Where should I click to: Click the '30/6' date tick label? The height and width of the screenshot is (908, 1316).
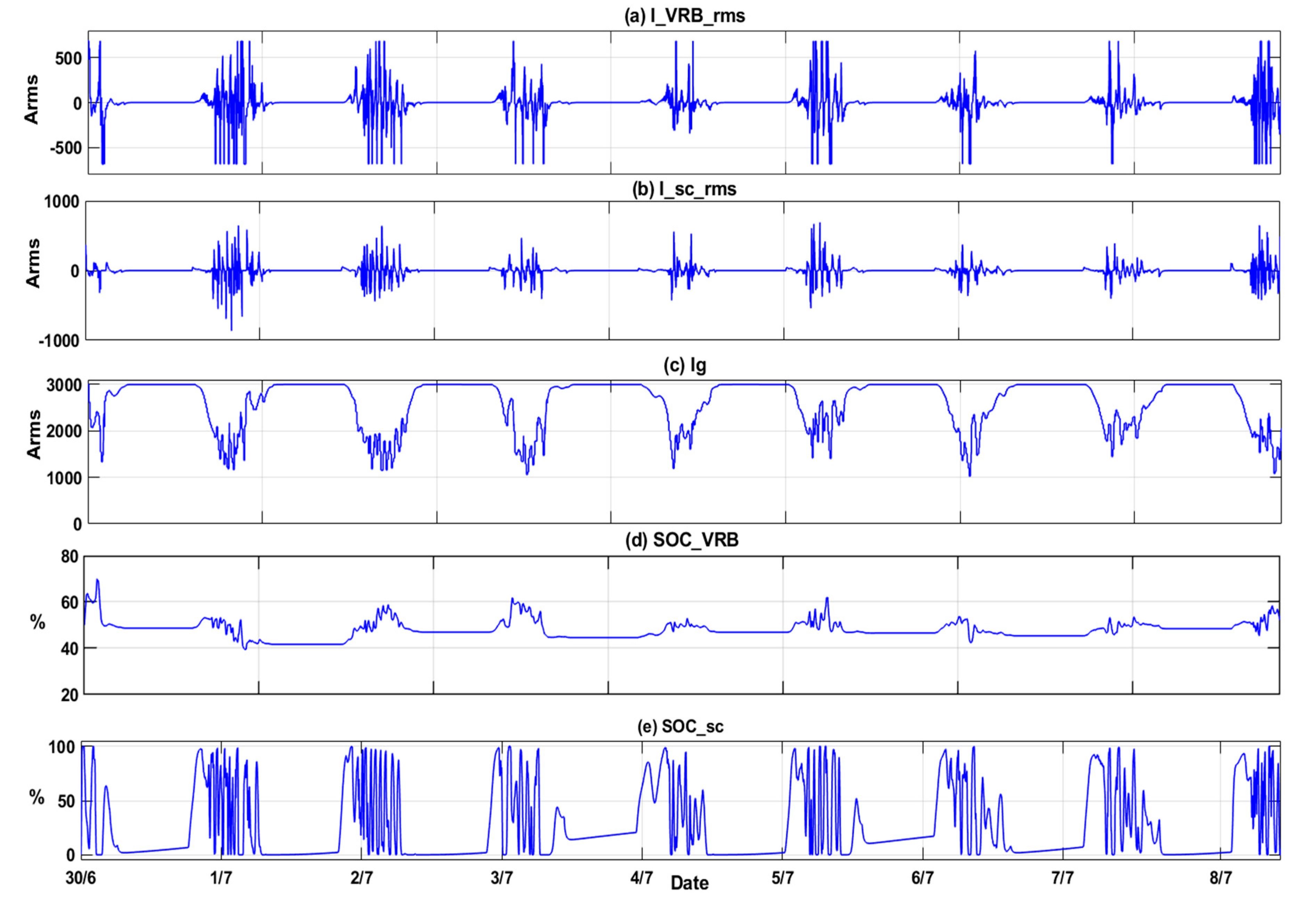[x=81, y=878]
